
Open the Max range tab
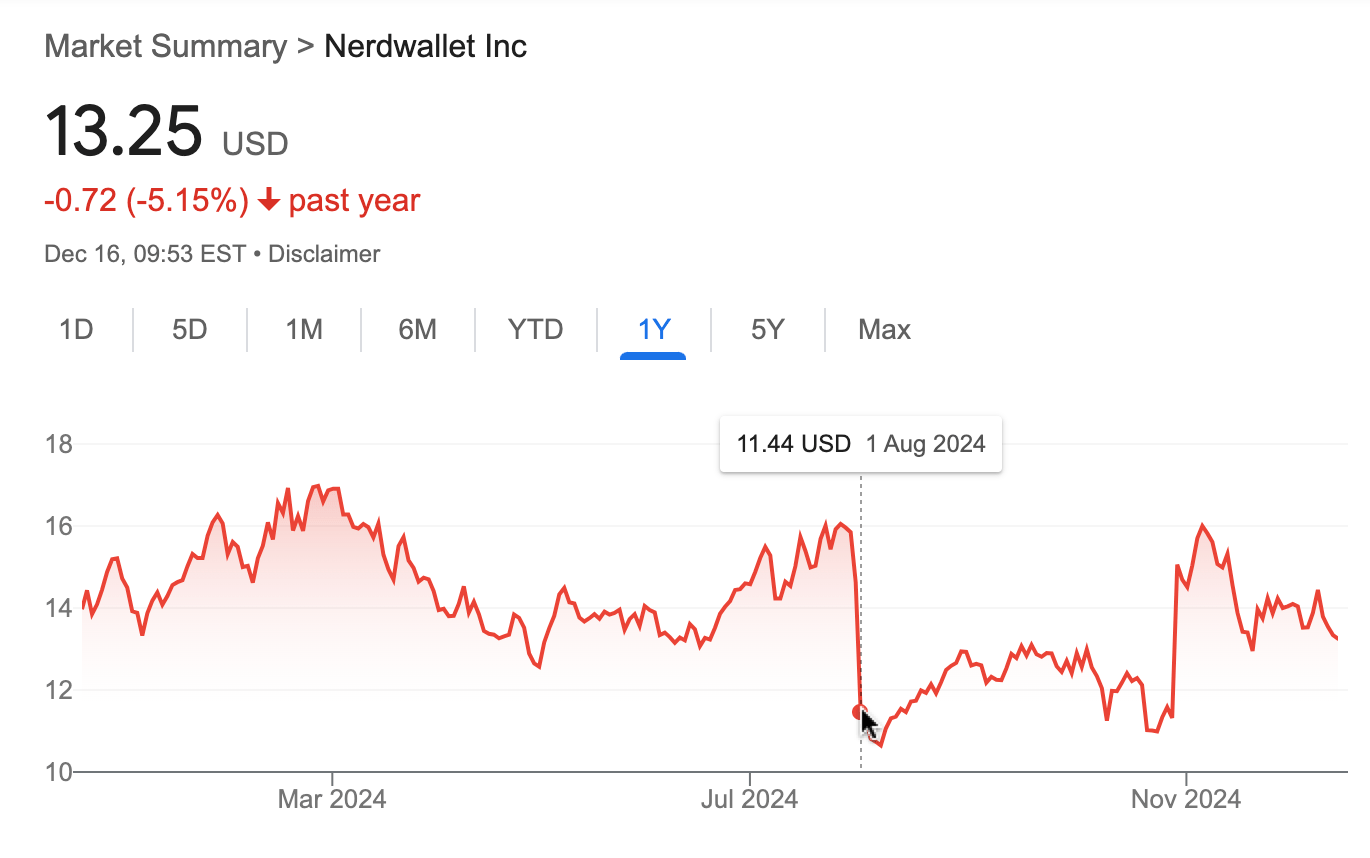tap(884, 330)
